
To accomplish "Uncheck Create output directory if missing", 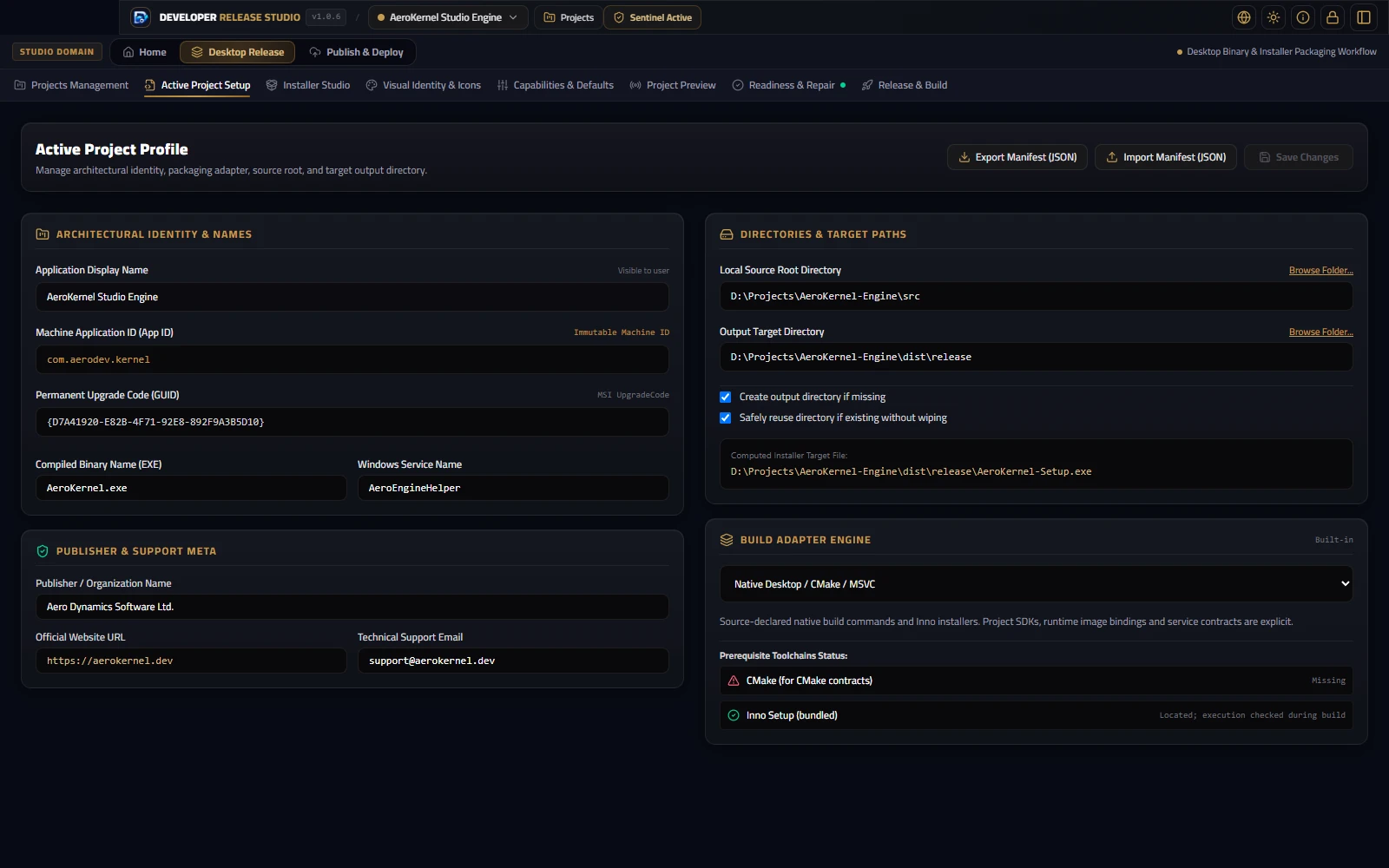I will [x=726, y=397].
